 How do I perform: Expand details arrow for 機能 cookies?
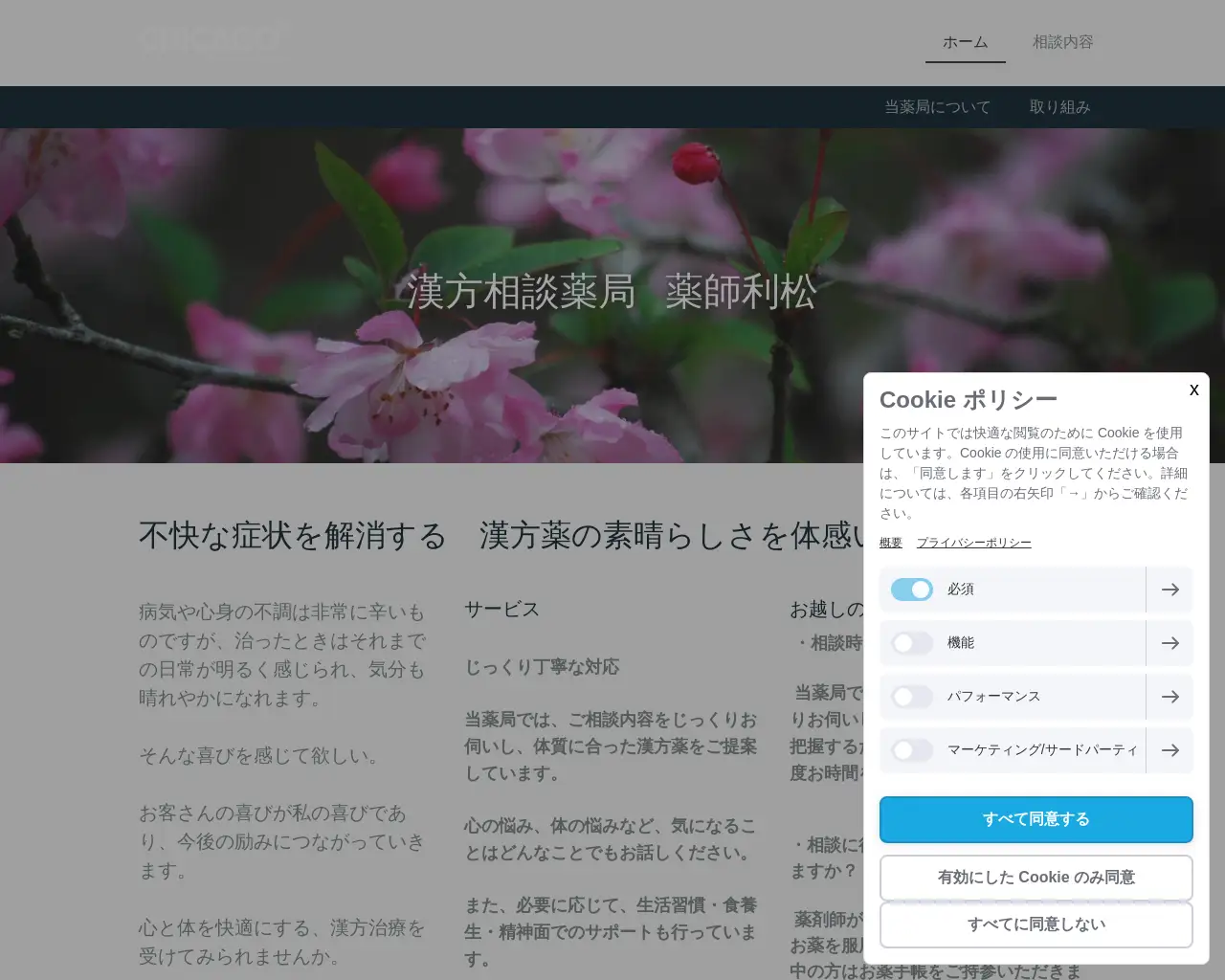(x=1169, y=643)
